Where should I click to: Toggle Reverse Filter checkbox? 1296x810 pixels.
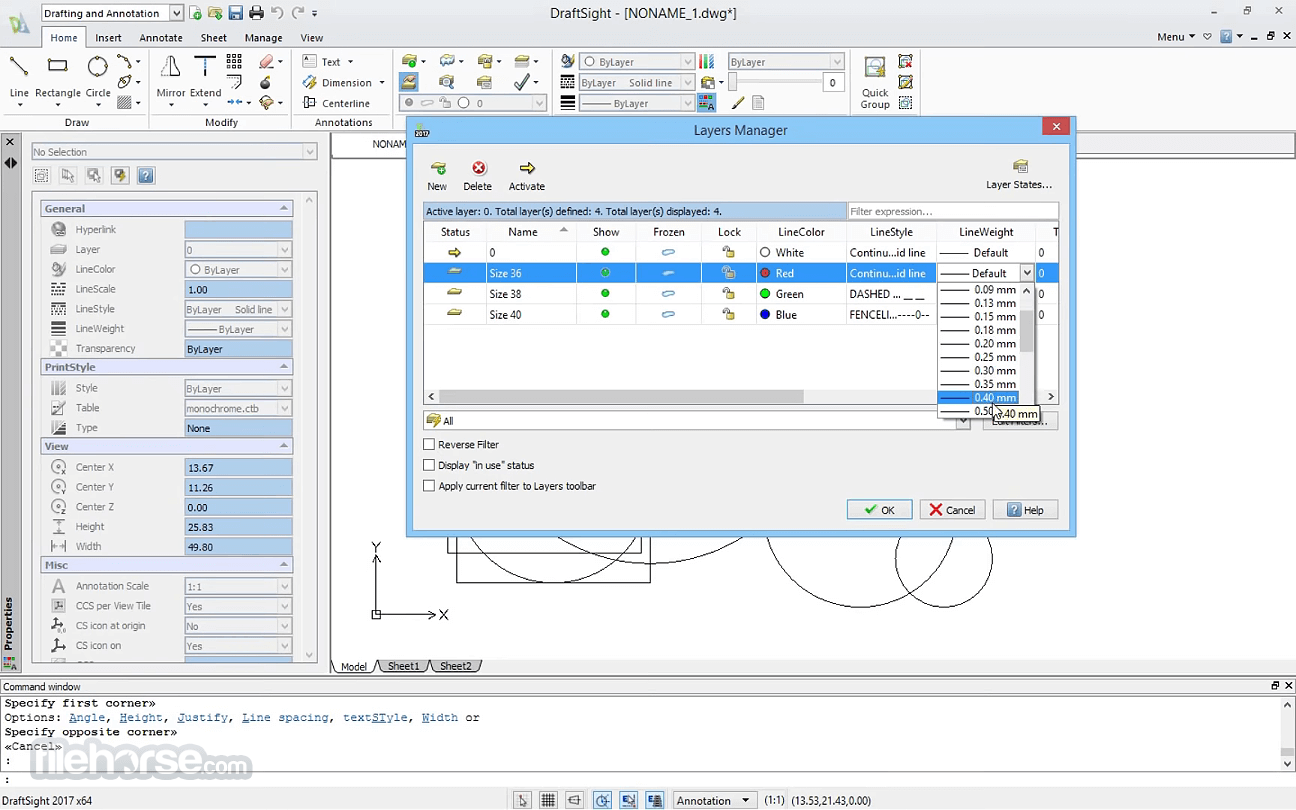[x=429, y=445]
